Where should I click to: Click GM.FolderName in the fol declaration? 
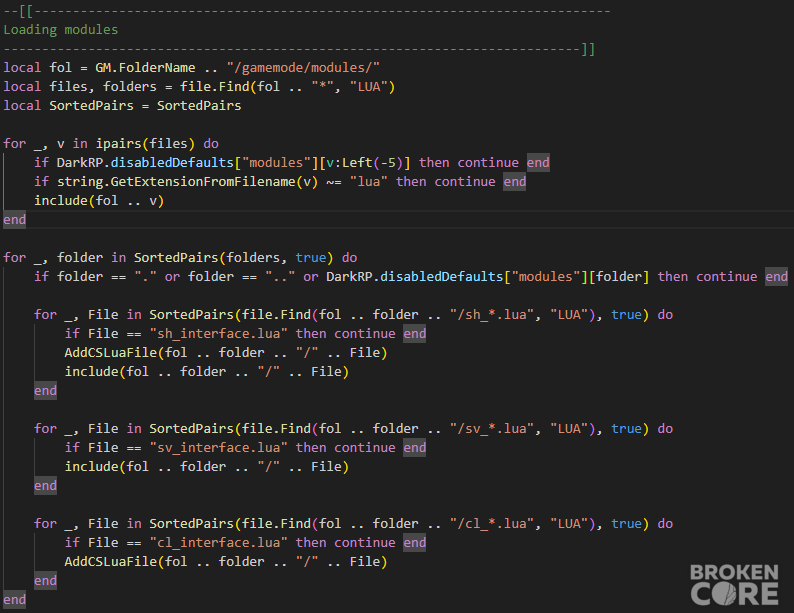click(x=145, y=68)
